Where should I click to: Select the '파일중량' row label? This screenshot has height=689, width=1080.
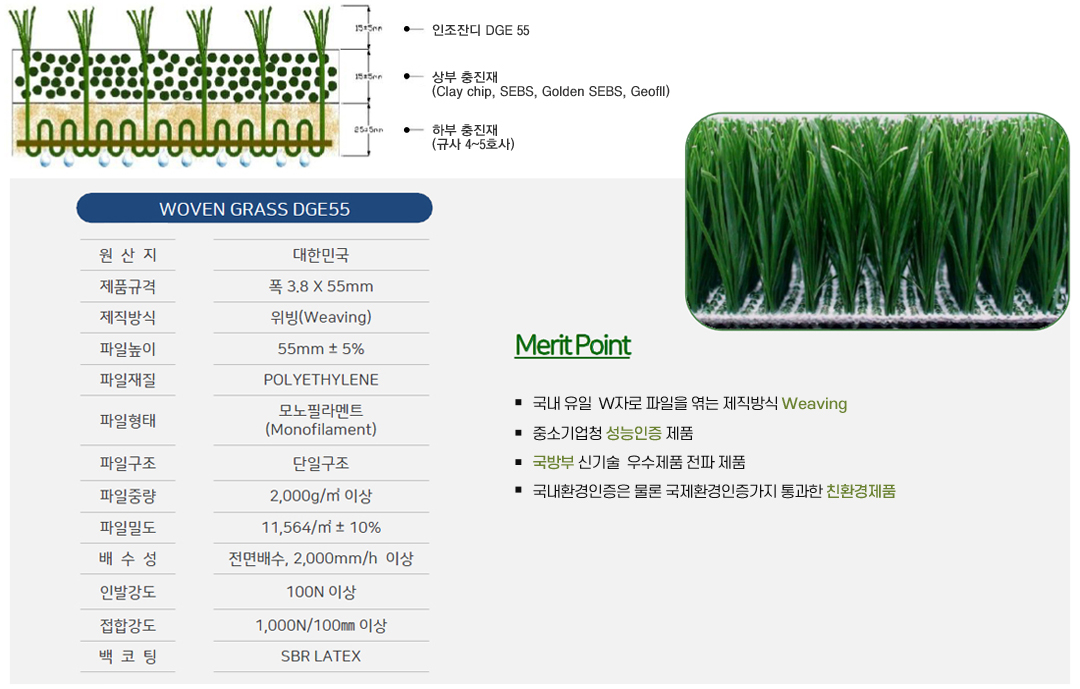click(128, 495)
